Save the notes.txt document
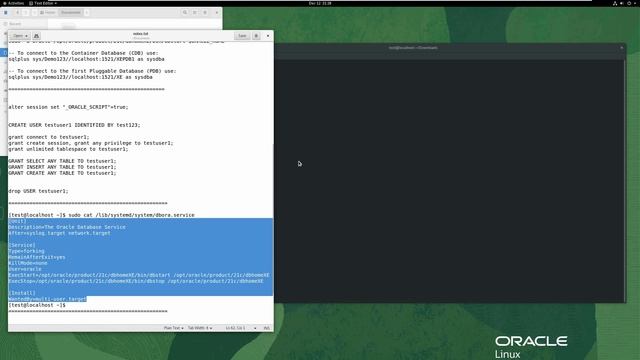Viewport: 640px width, 360px height. [242, 36]
